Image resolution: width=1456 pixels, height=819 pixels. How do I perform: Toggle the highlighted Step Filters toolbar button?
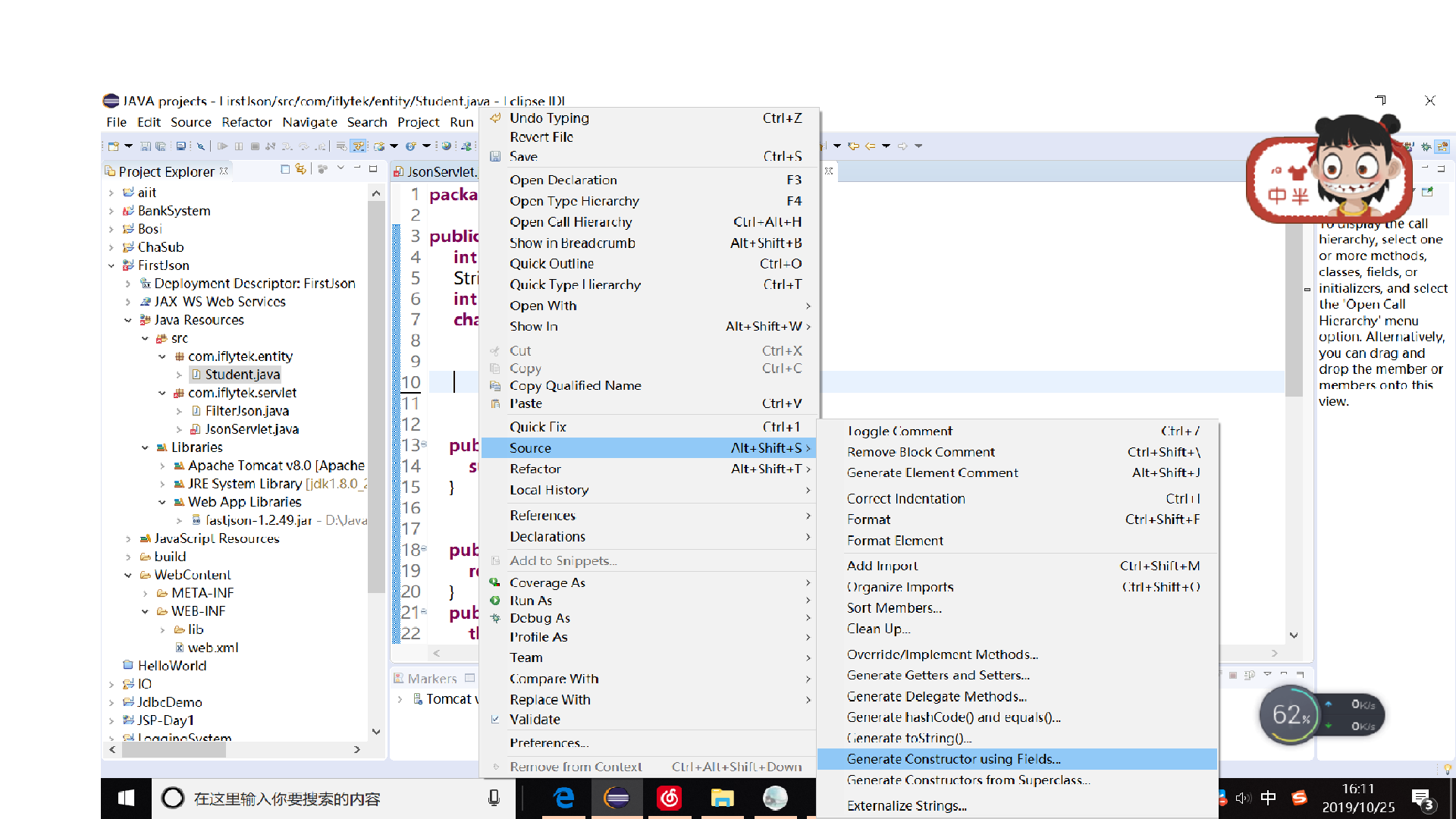click(359, 146)
